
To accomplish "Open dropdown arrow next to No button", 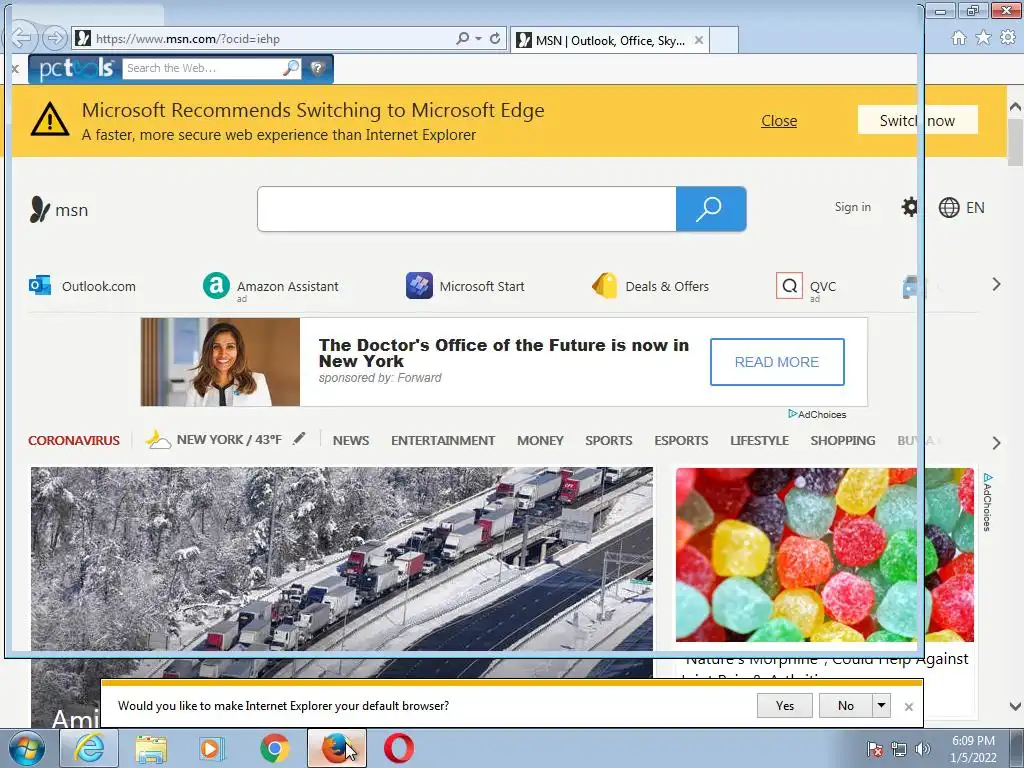I will pos(881,705).
